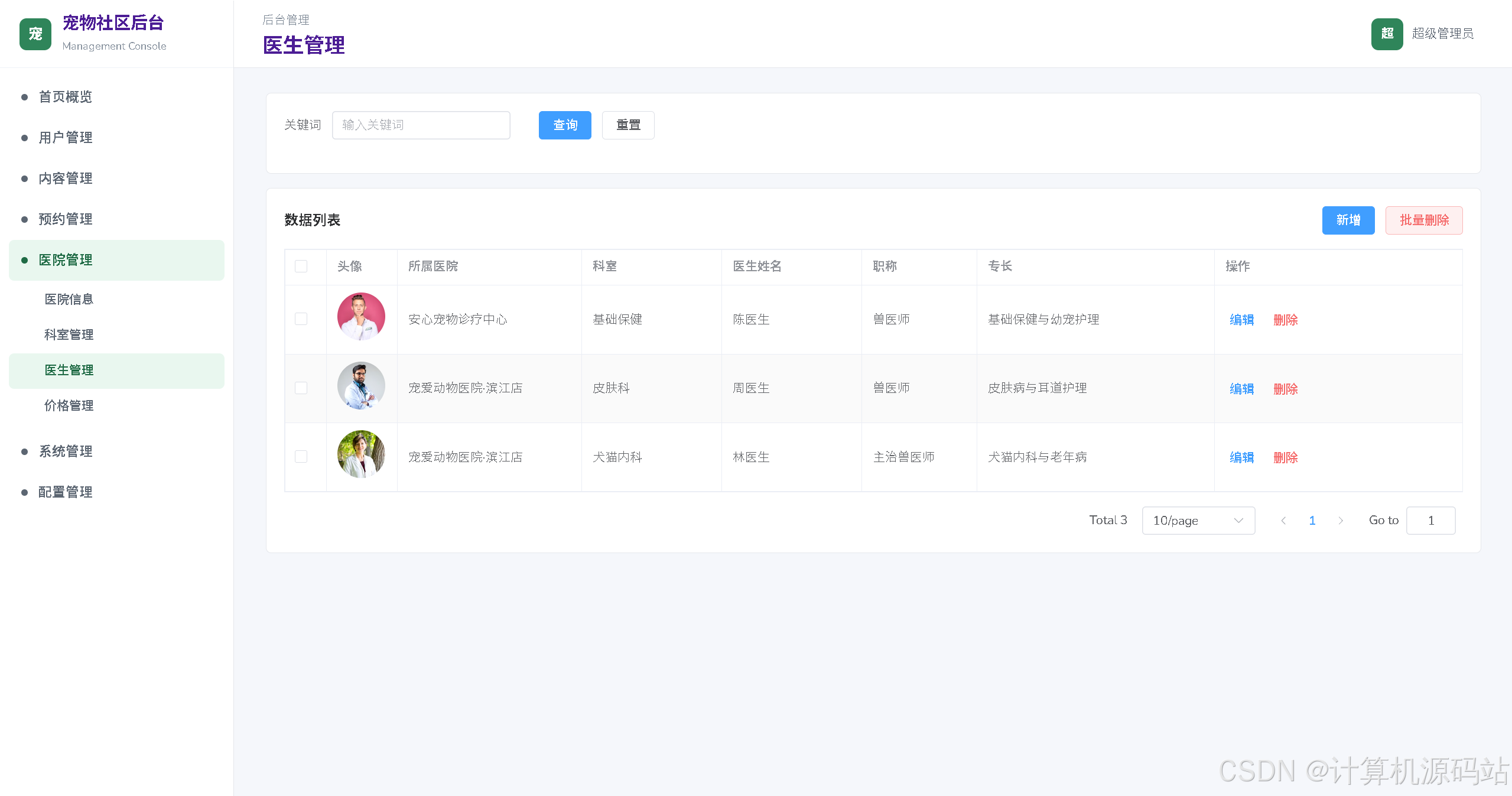Viewport: 1512px width, 796px height.
Task: Expand 配置管理 sidebar menu
Action: click(x=116, y=492)
